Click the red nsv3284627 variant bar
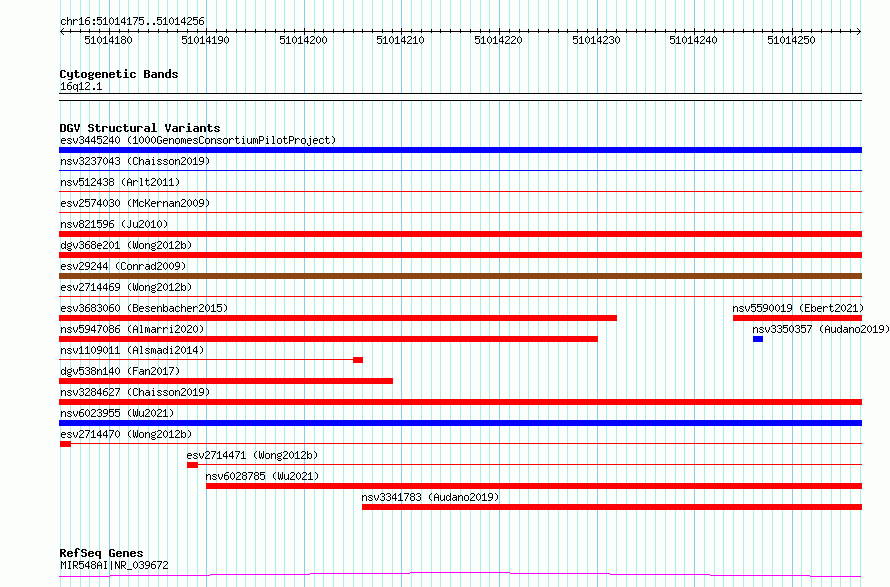Screen dimensions: 890x587 [460, 402]
